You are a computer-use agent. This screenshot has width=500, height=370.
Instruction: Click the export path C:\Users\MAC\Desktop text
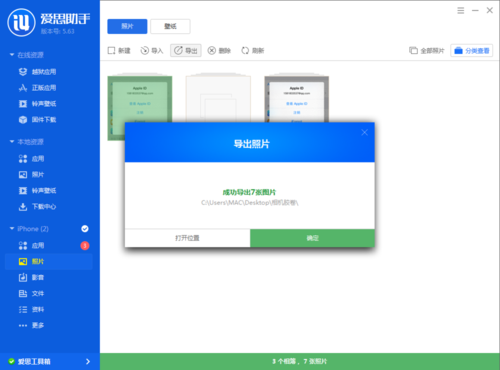point(250,203)
